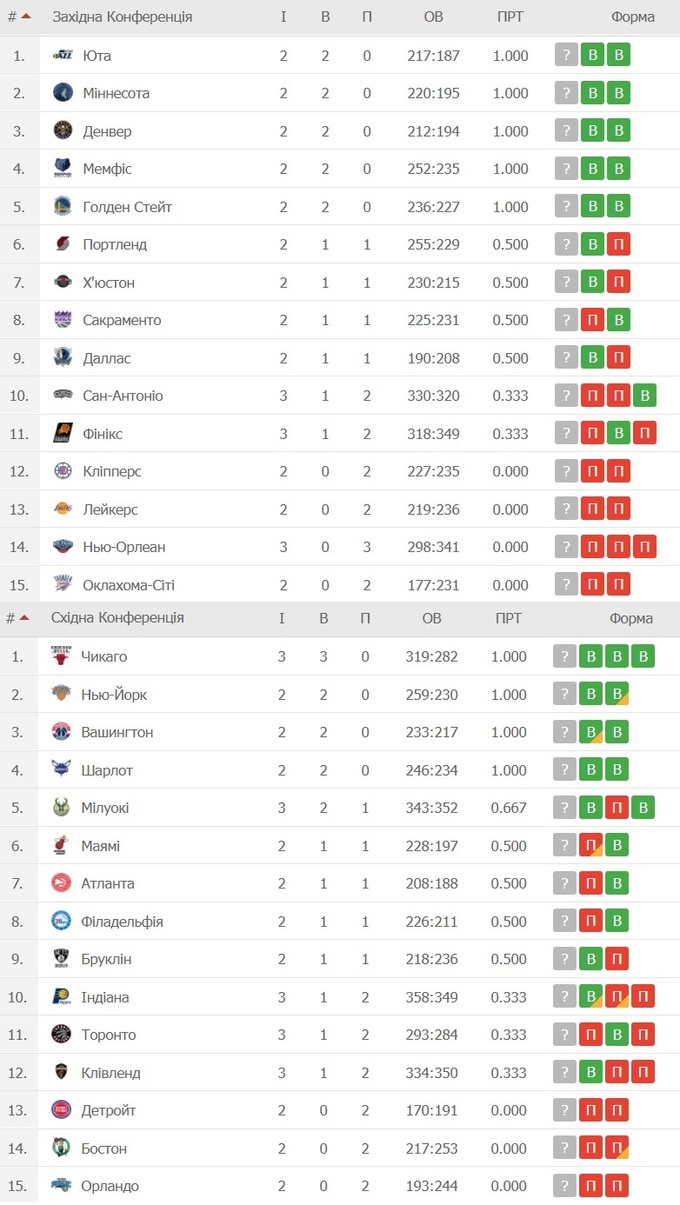The image size is (680, 1205).
Task: Open the Філадельфія team link
Action: [x=122, y=921]
